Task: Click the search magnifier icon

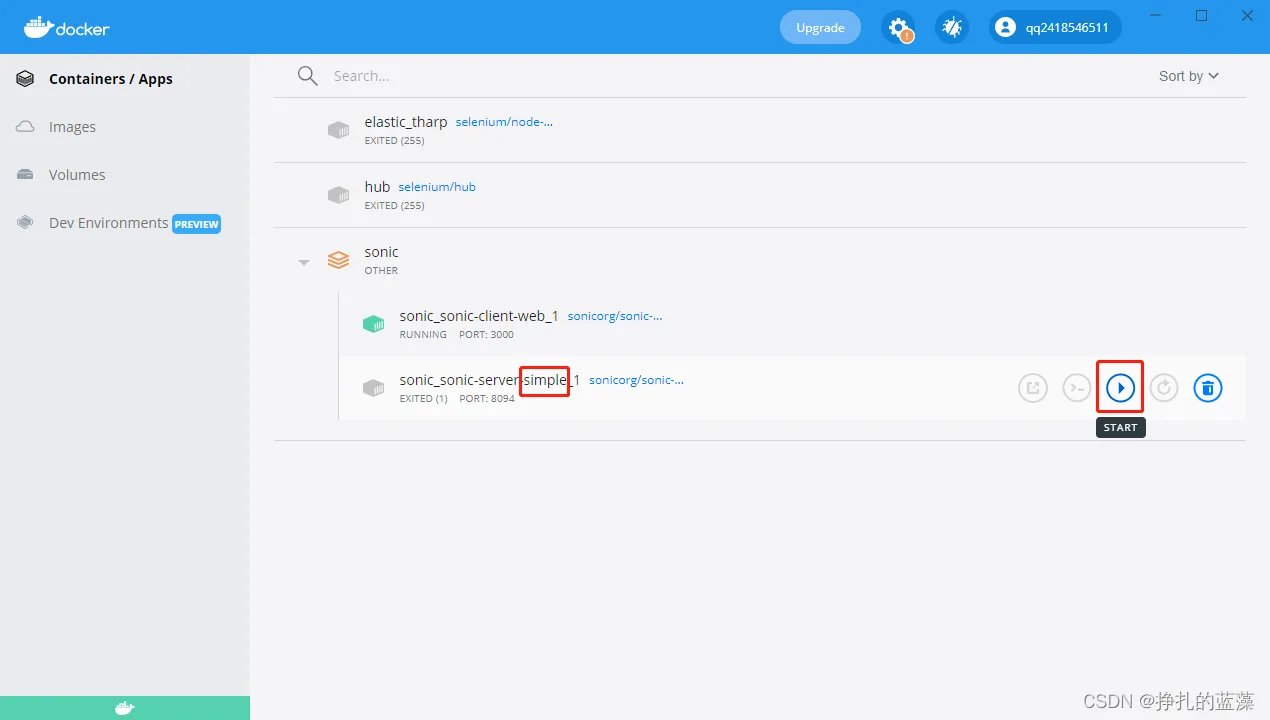Action: click(x=308, y=76)
